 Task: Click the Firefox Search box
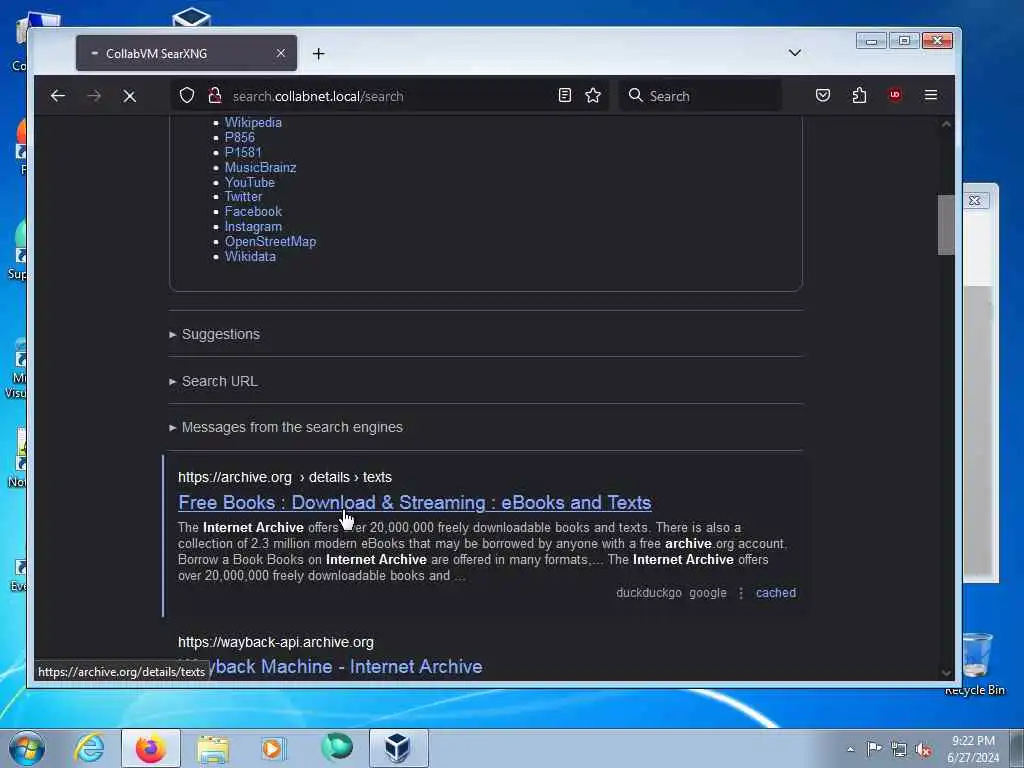[x=700, y=96]
